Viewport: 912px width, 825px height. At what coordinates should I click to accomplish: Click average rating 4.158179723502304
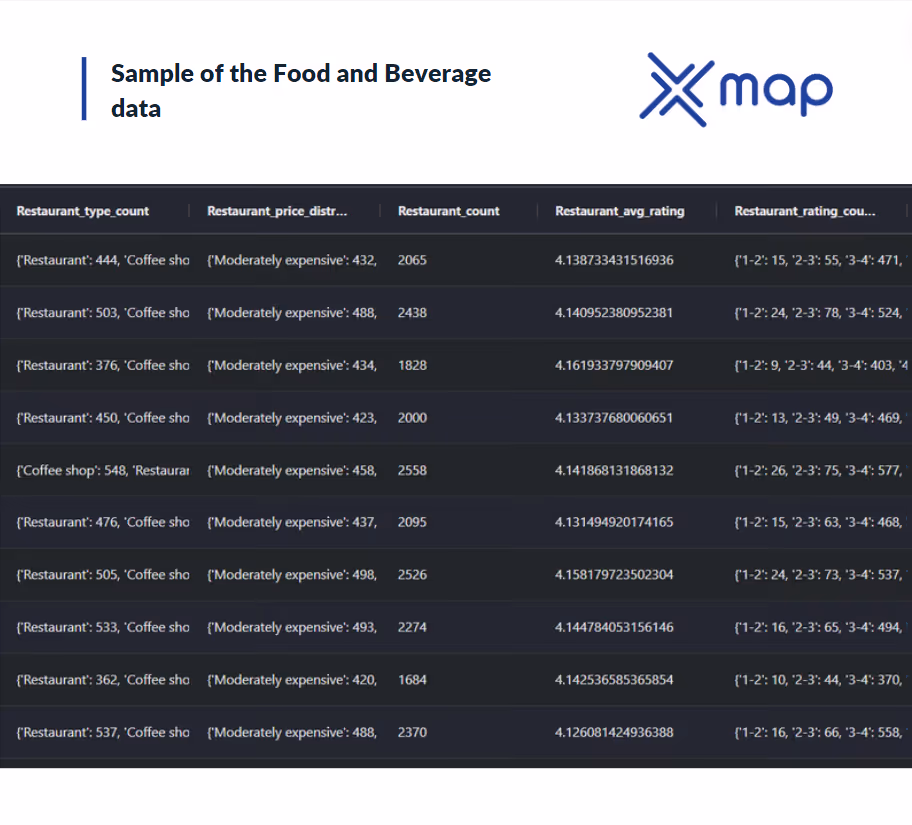click(x=614, y=575)
